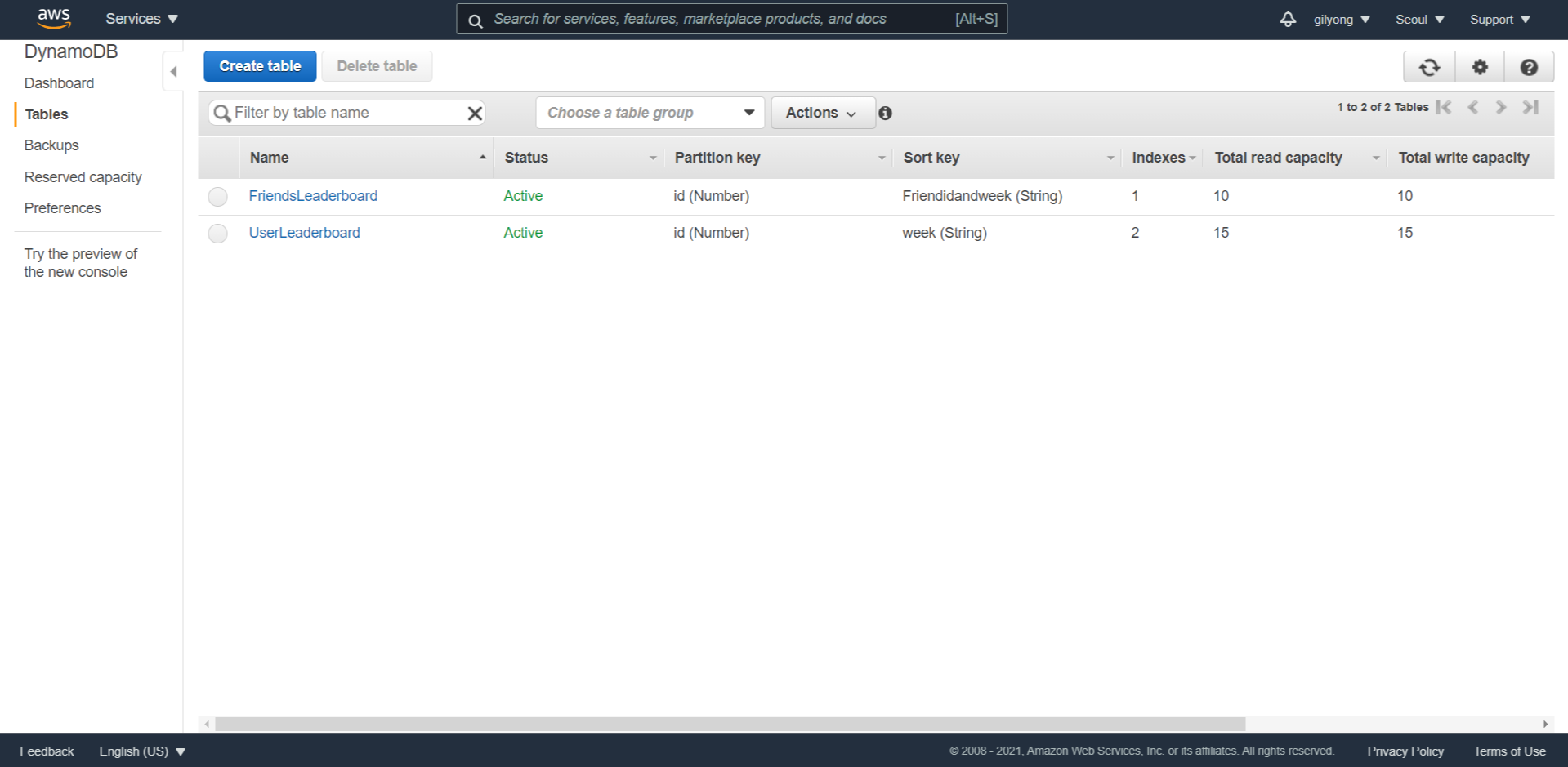Image resolution: width=1568 pixels, height=767 pixels.
Task: Go to Dashboard in sidebar
Action: pos(59,83)
